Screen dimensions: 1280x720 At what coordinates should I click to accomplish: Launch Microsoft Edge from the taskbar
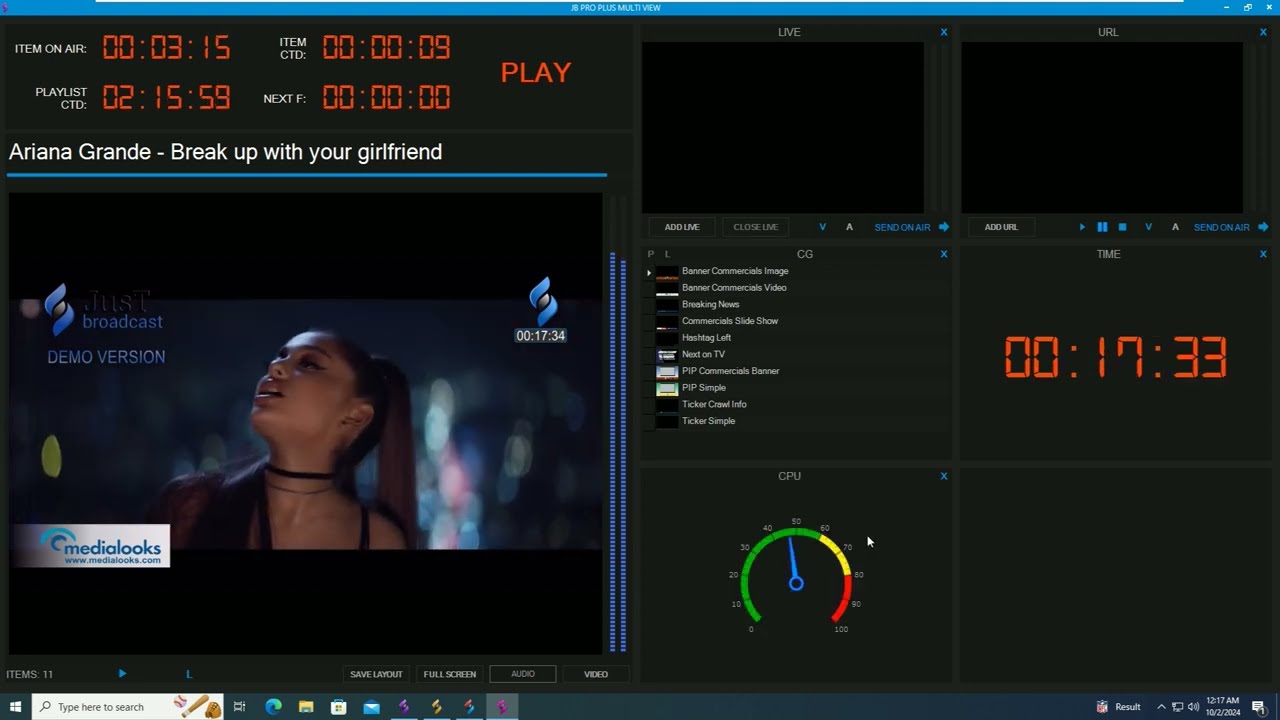coord(273,707)
